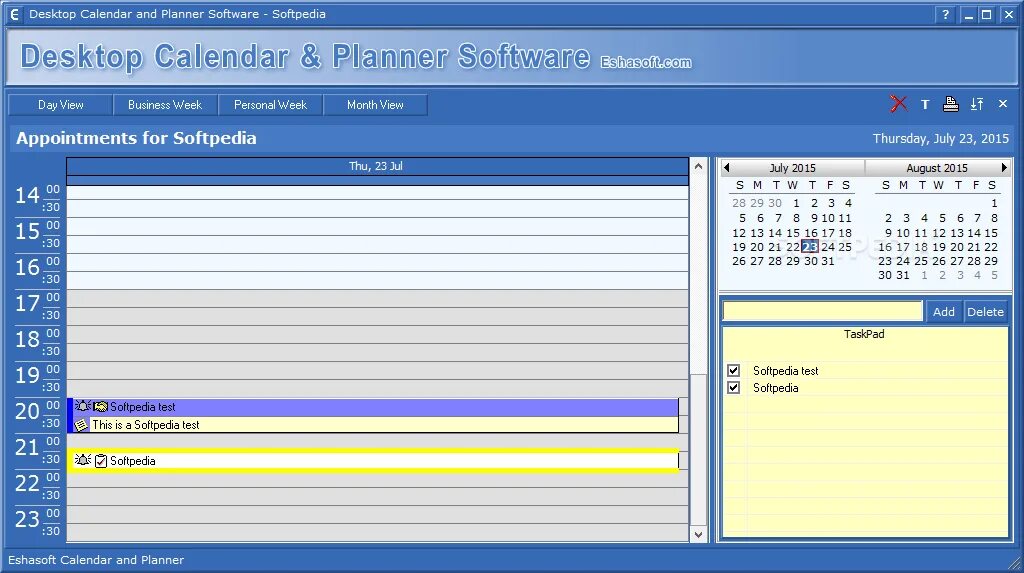Image resolution: width=1024 pixels, height=573 pixels.
Task: Select August 31 in the mini calendar
Action: tap(903, 275)
